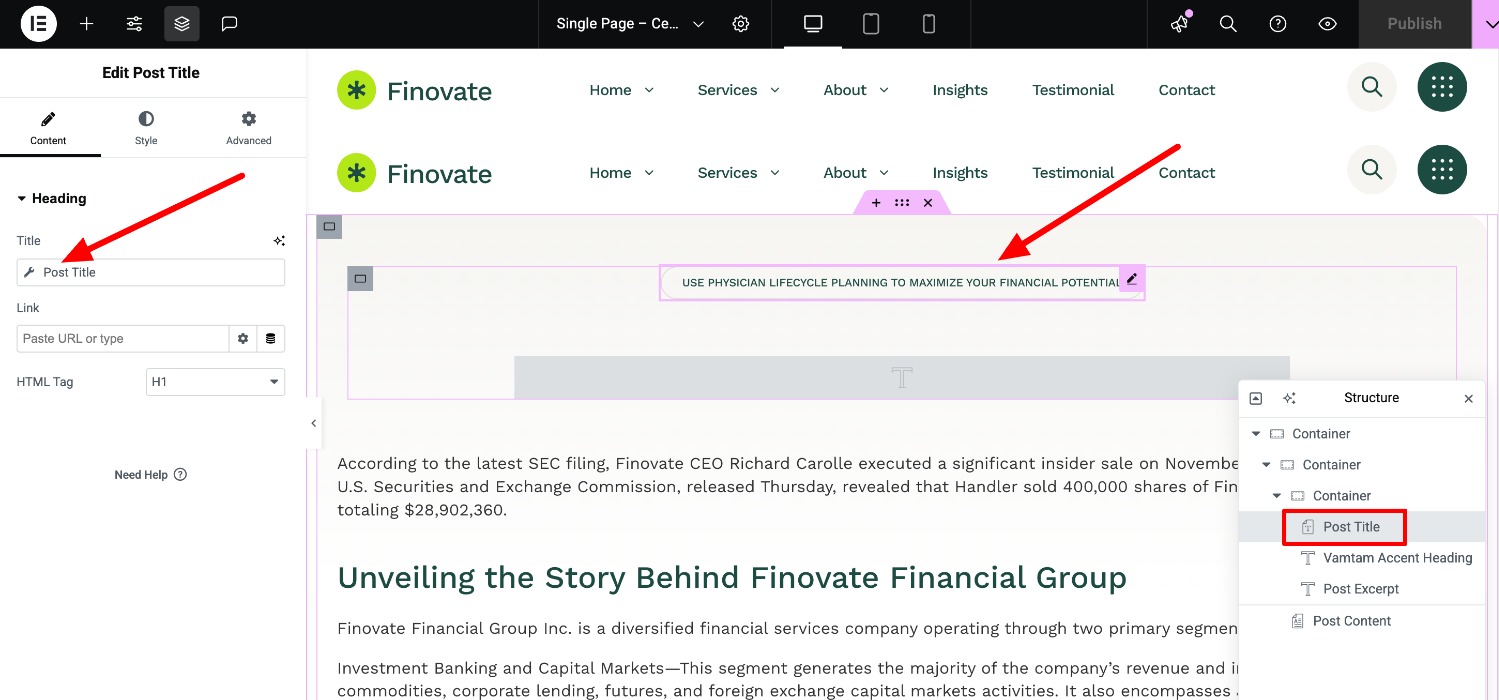The width and height of the screenshot is (1499, 700).
Task: Click the gray text widget placeholder
Action: 902,377
